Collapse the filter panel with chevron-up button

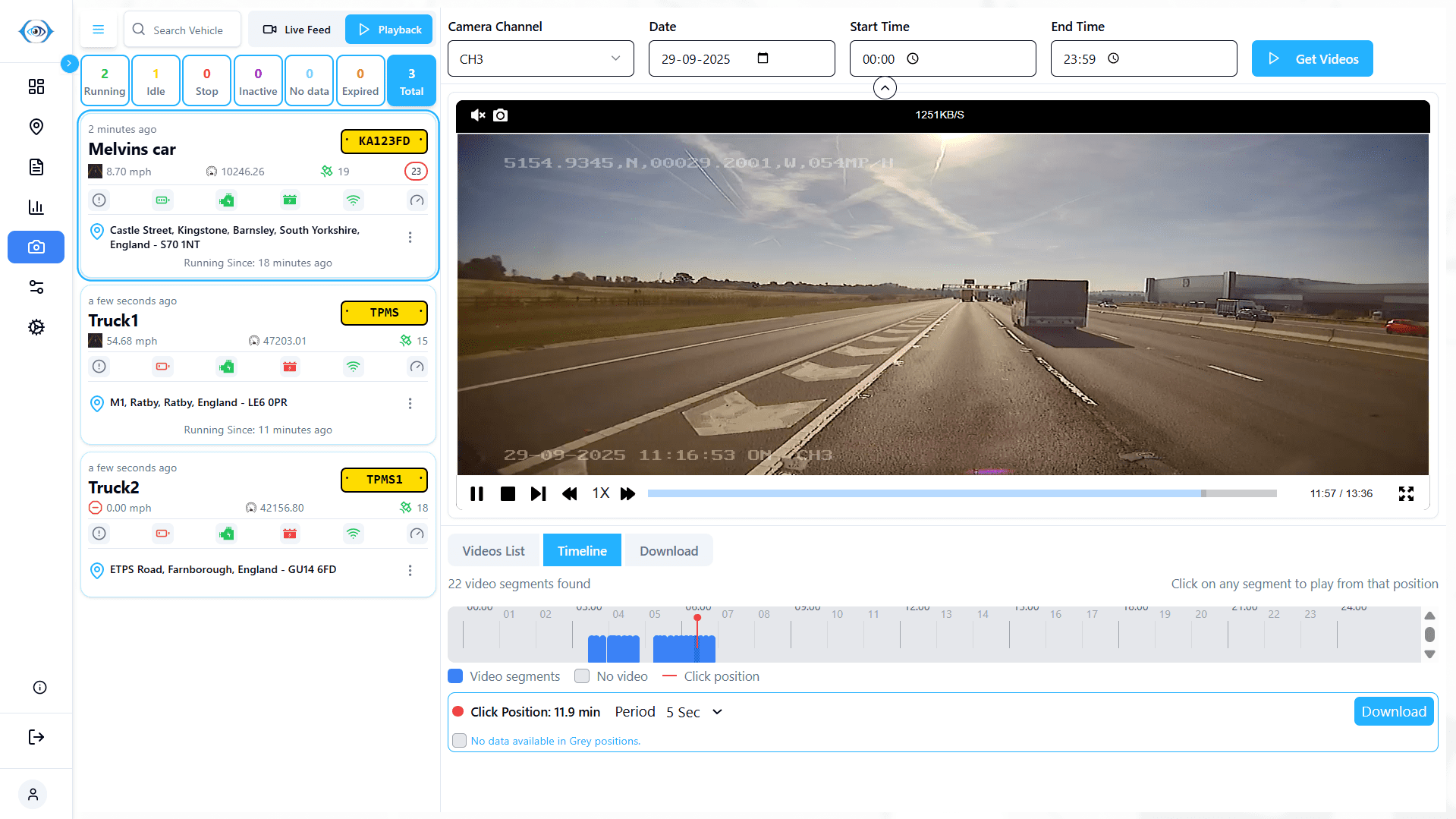pos(884,88)
